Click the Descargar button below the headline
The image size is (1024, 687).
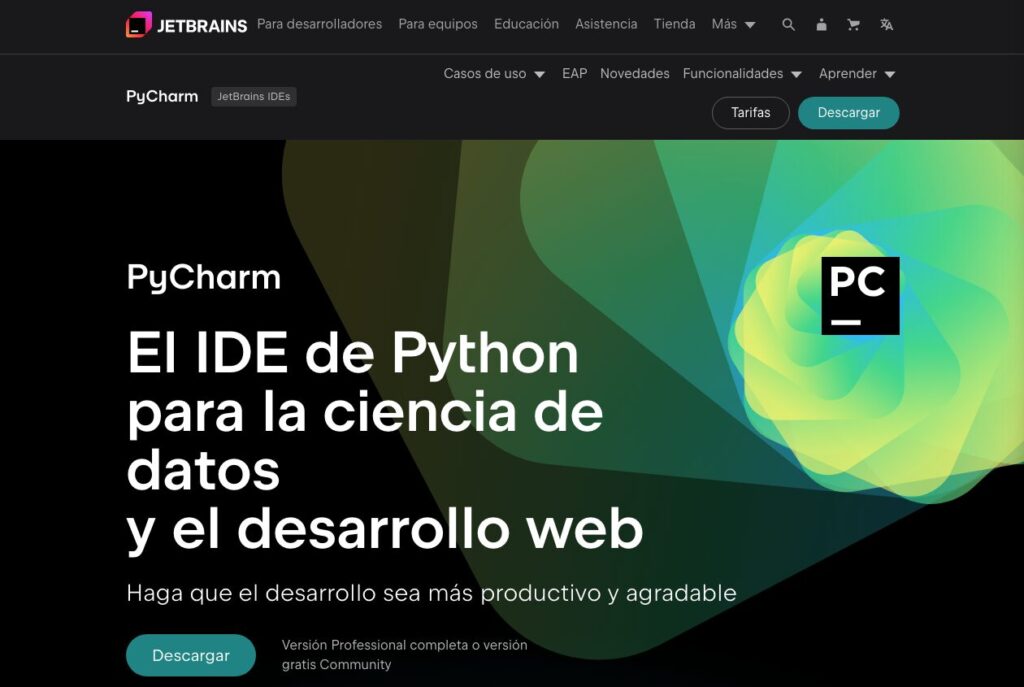click(x=191, y=655)
